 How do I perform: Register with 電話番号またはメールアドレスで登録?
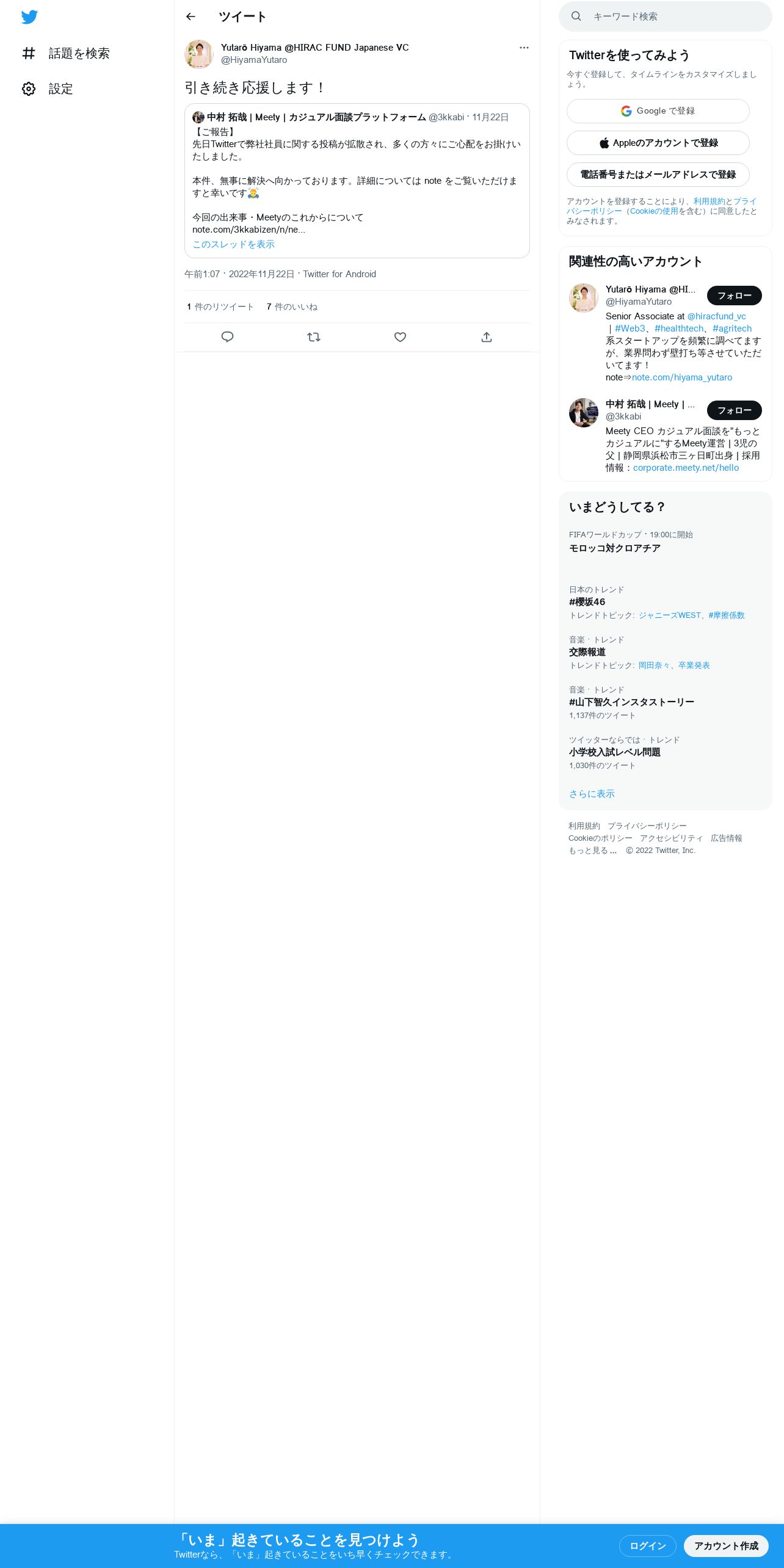point(658,175)
